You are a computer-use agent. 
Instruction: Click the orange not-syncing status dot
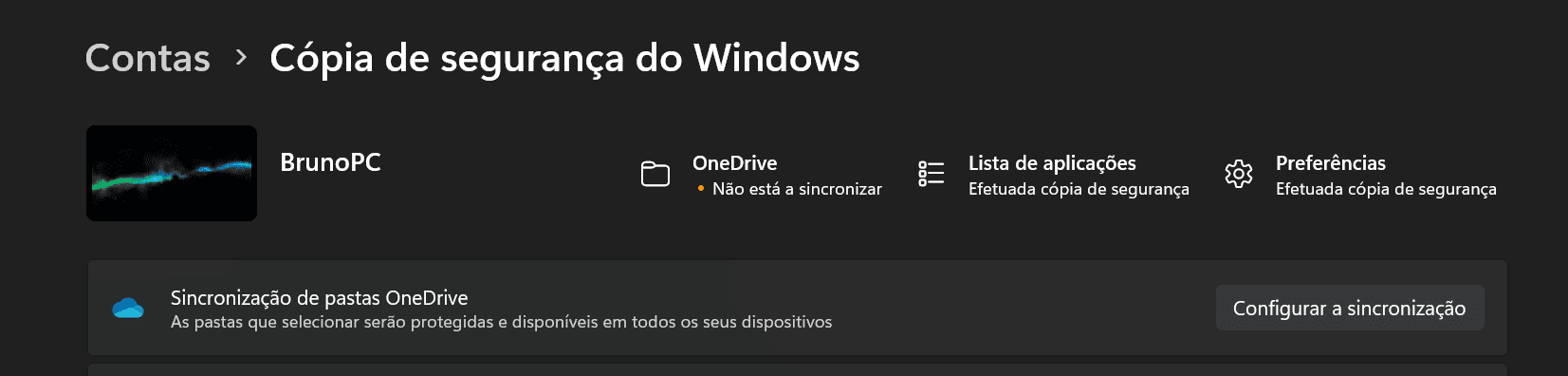[701, 189]
